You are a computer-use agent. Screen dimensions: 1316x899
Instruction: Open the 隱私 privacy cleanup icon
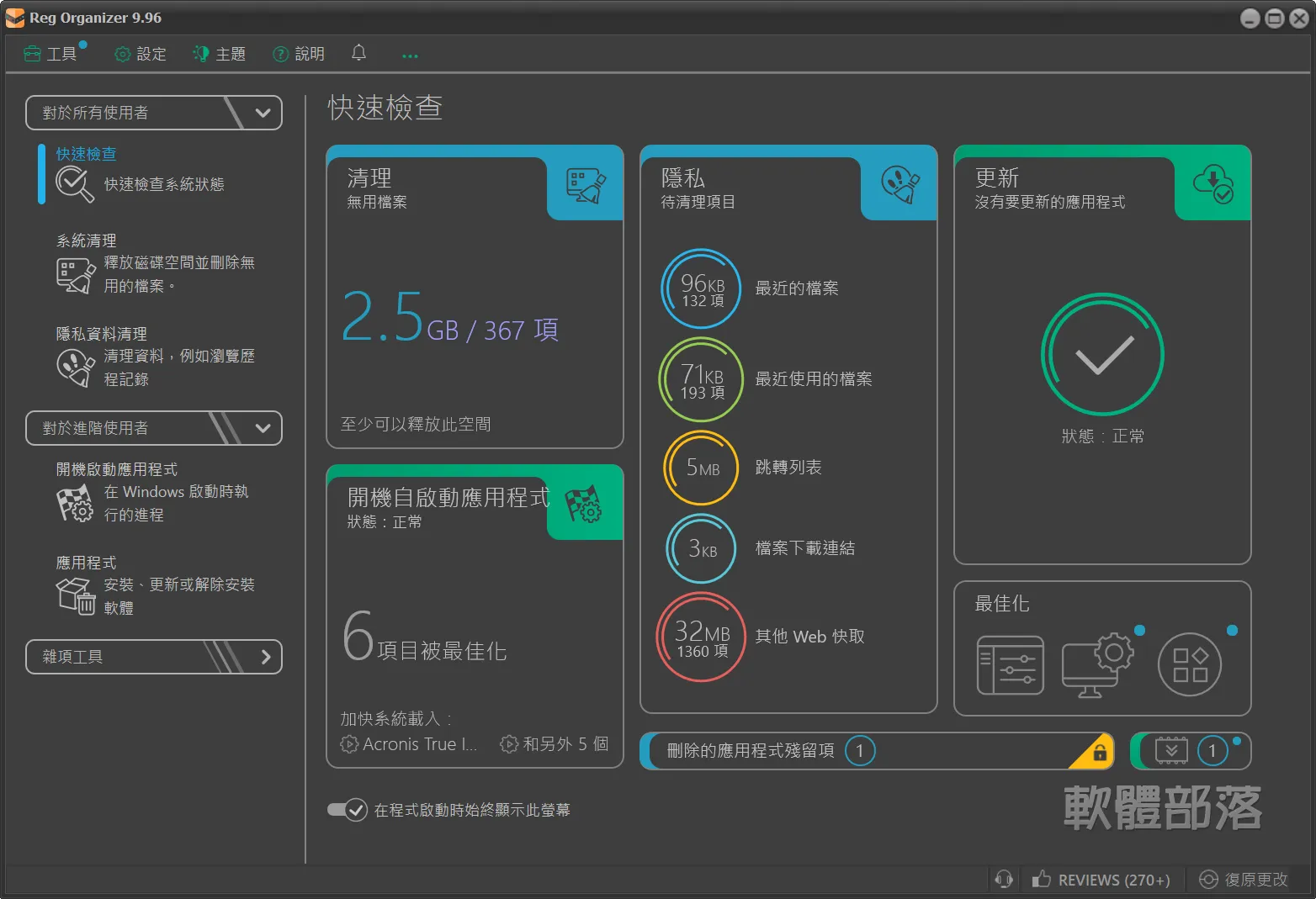coord(900,185)
